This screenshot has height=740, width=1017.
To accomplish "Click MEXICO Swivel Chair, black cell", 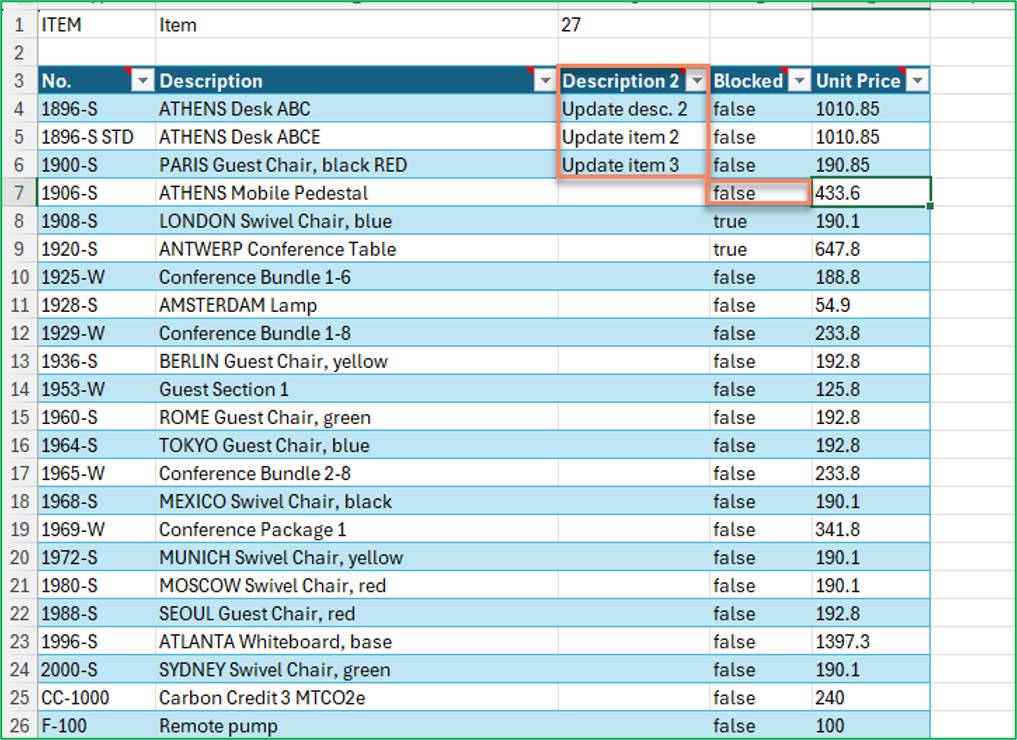I will click(357, 501).
